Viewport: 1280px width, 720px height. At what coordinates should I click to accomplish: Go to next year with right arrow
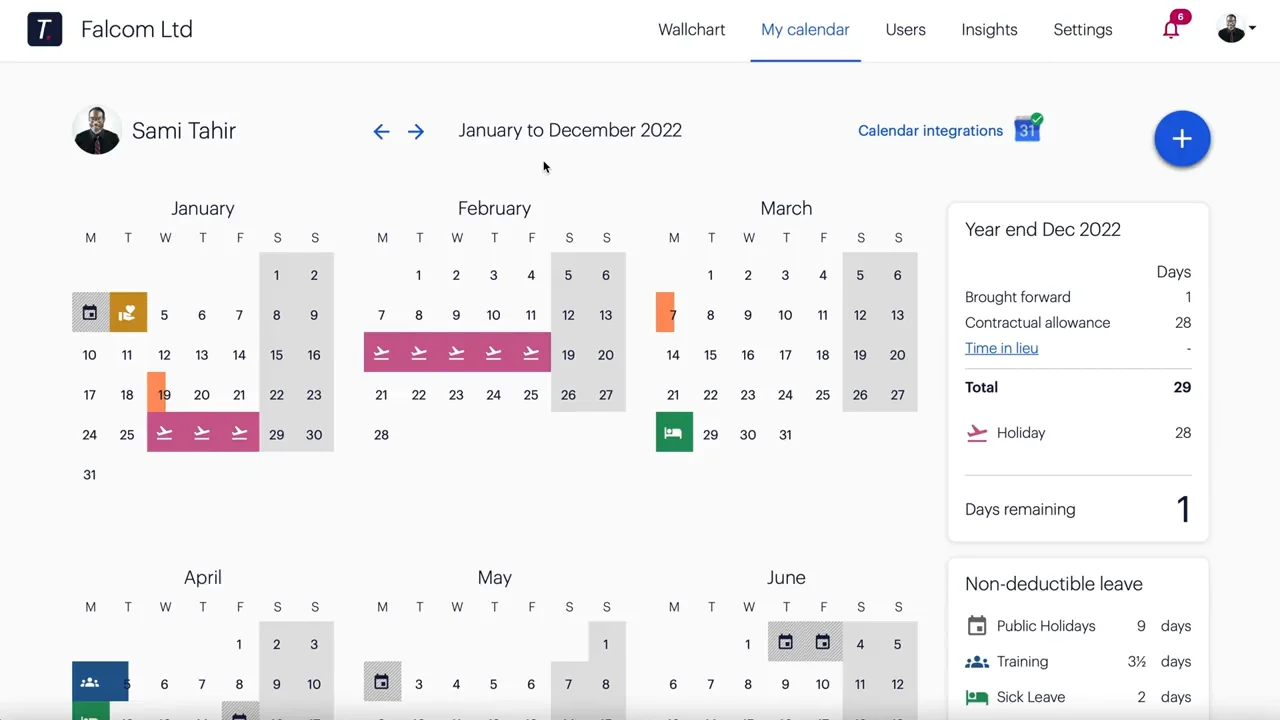[416, 132]
